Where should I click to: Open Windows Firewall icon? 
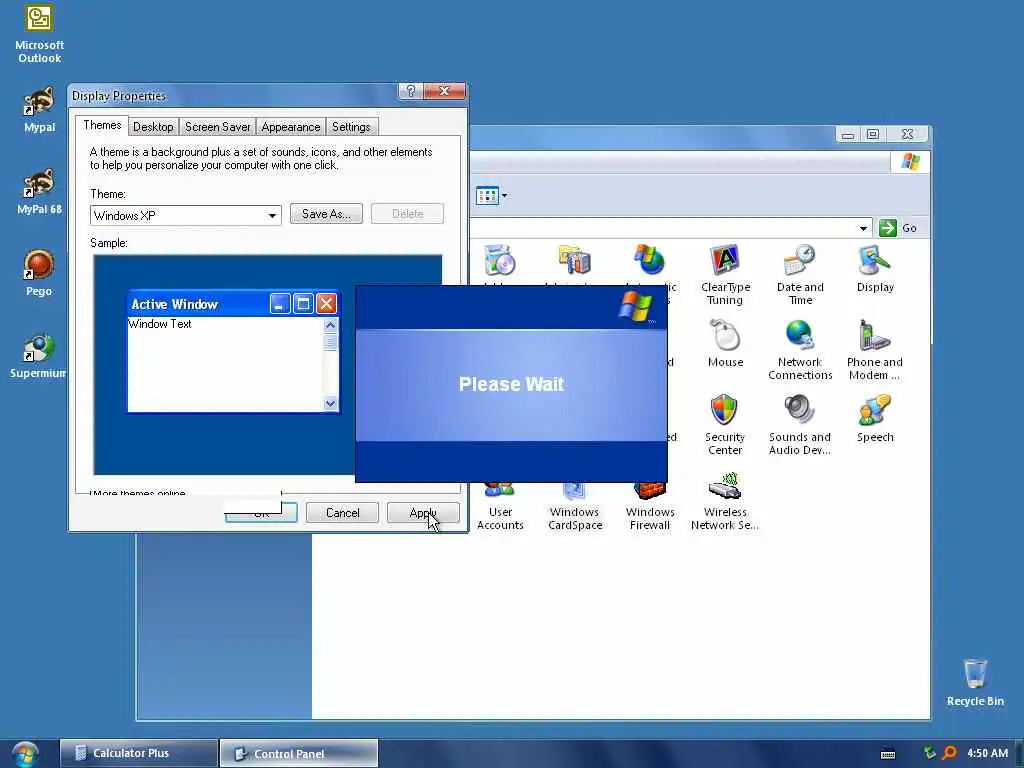pyautogui.click(x=650, y=507)
